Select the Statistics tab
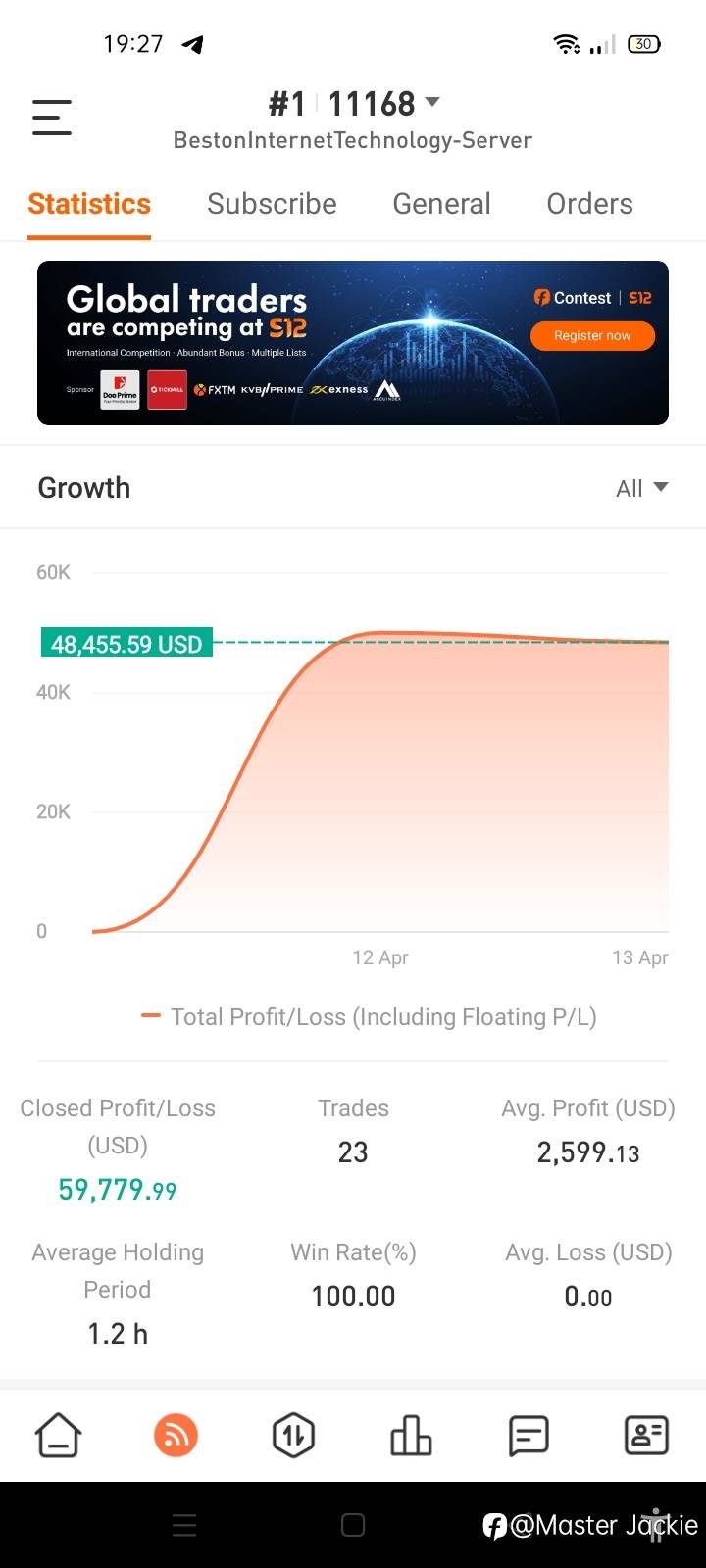 point(89,204)
